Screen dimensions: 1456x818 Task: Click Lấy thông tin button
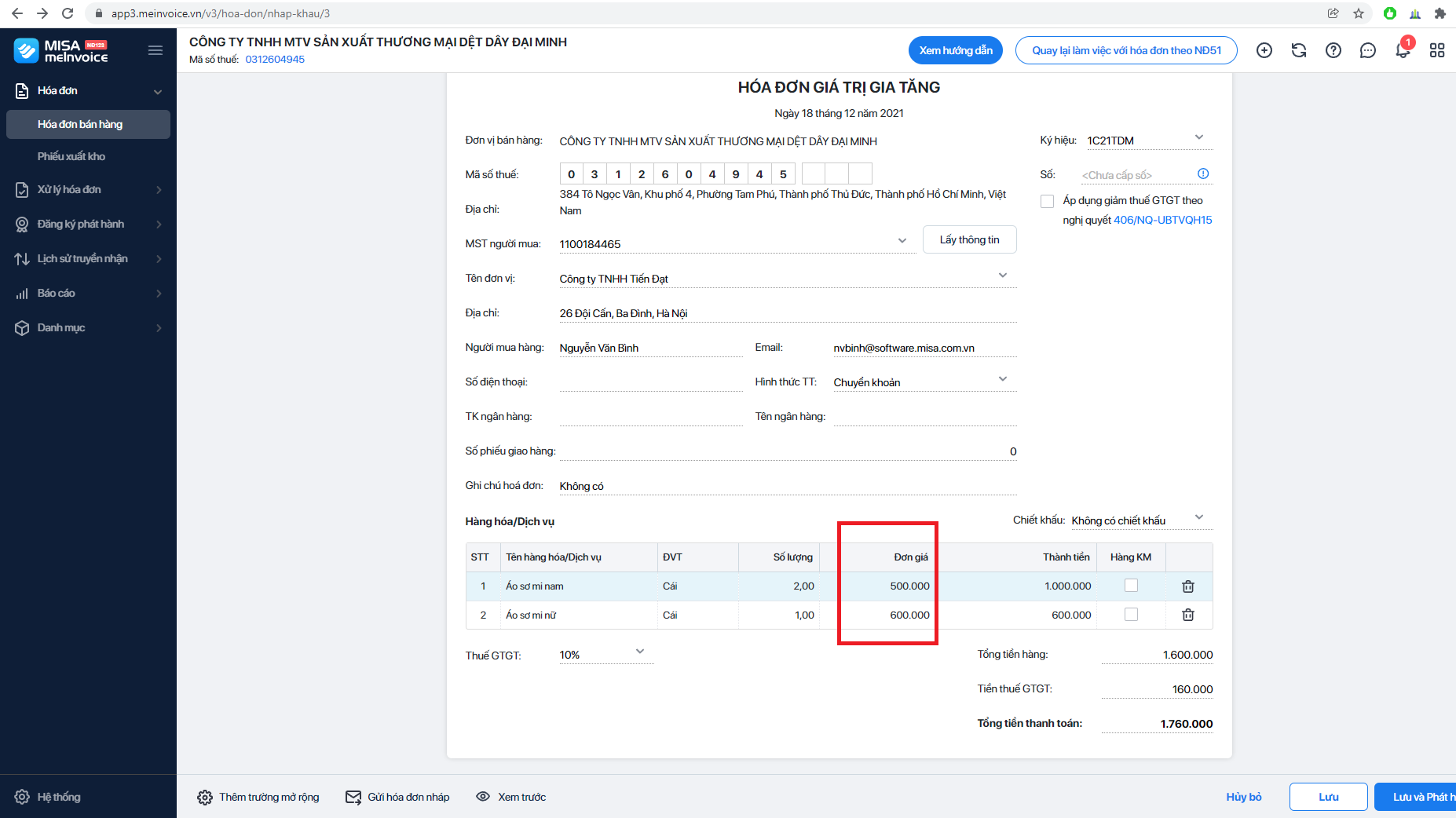click(x=969, y=240)
